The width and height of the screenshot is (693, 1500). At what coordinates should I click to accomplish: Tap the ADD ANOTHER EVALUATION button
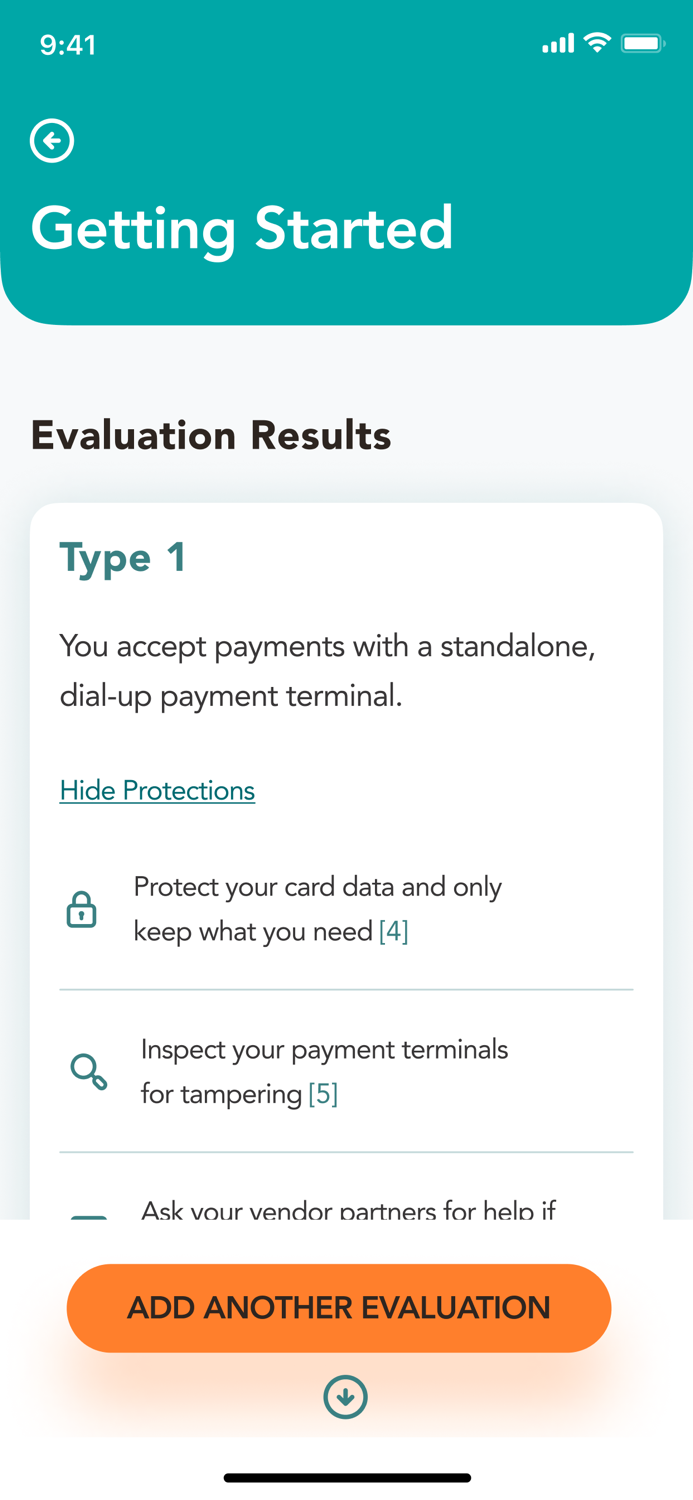click(x=340, y=1307)
